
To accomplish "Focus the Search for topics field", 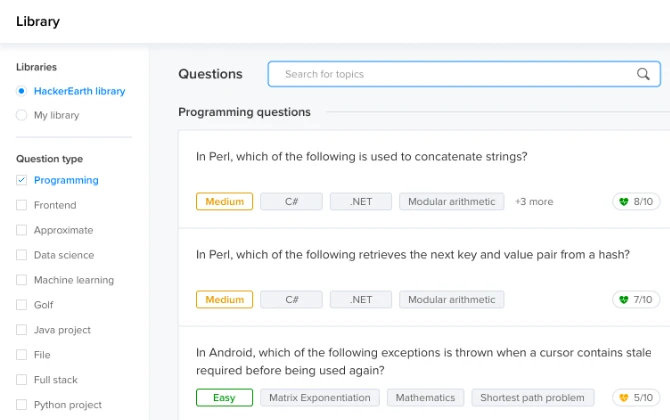I will [x=464, y=74].
